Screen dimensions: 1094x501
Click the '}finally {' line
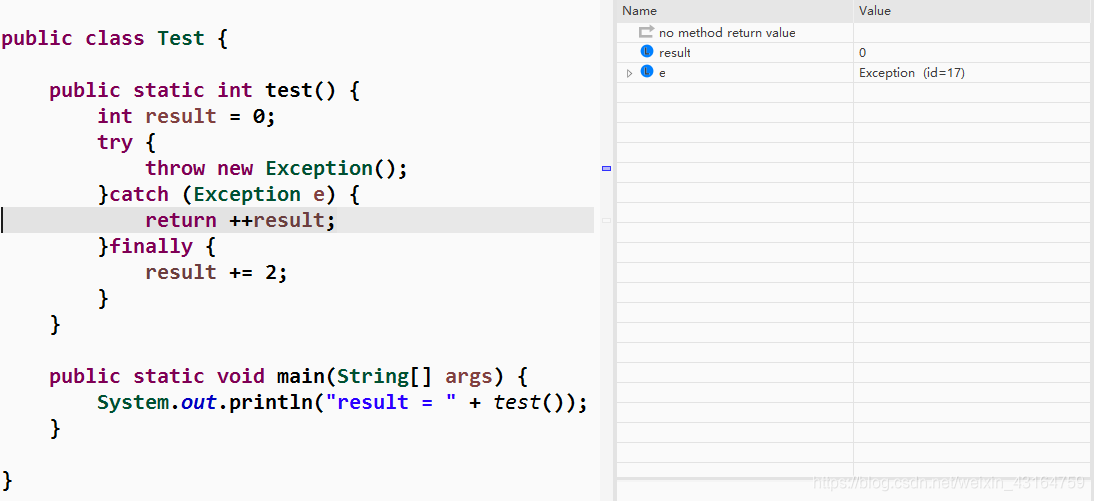click(x=157, y=246)
